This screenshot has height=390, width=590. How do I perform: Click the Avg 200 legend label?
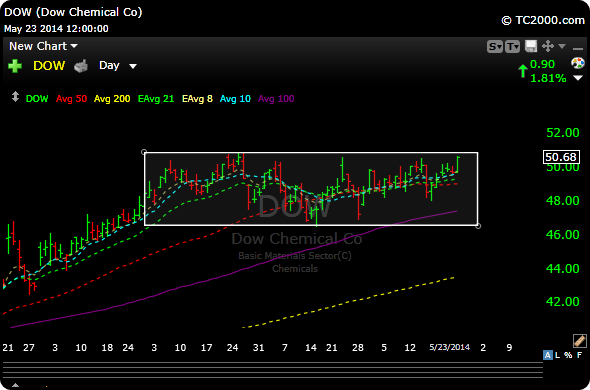point(112,99)
